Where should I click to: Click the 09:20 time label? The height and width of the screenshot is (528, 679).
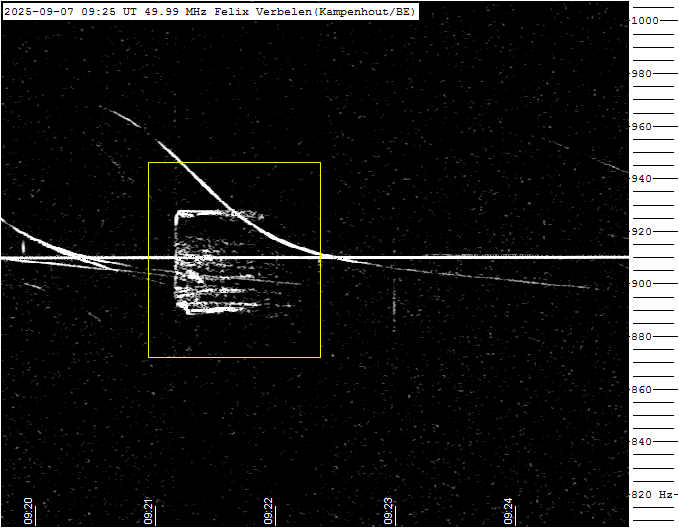(x=29, y=511)
